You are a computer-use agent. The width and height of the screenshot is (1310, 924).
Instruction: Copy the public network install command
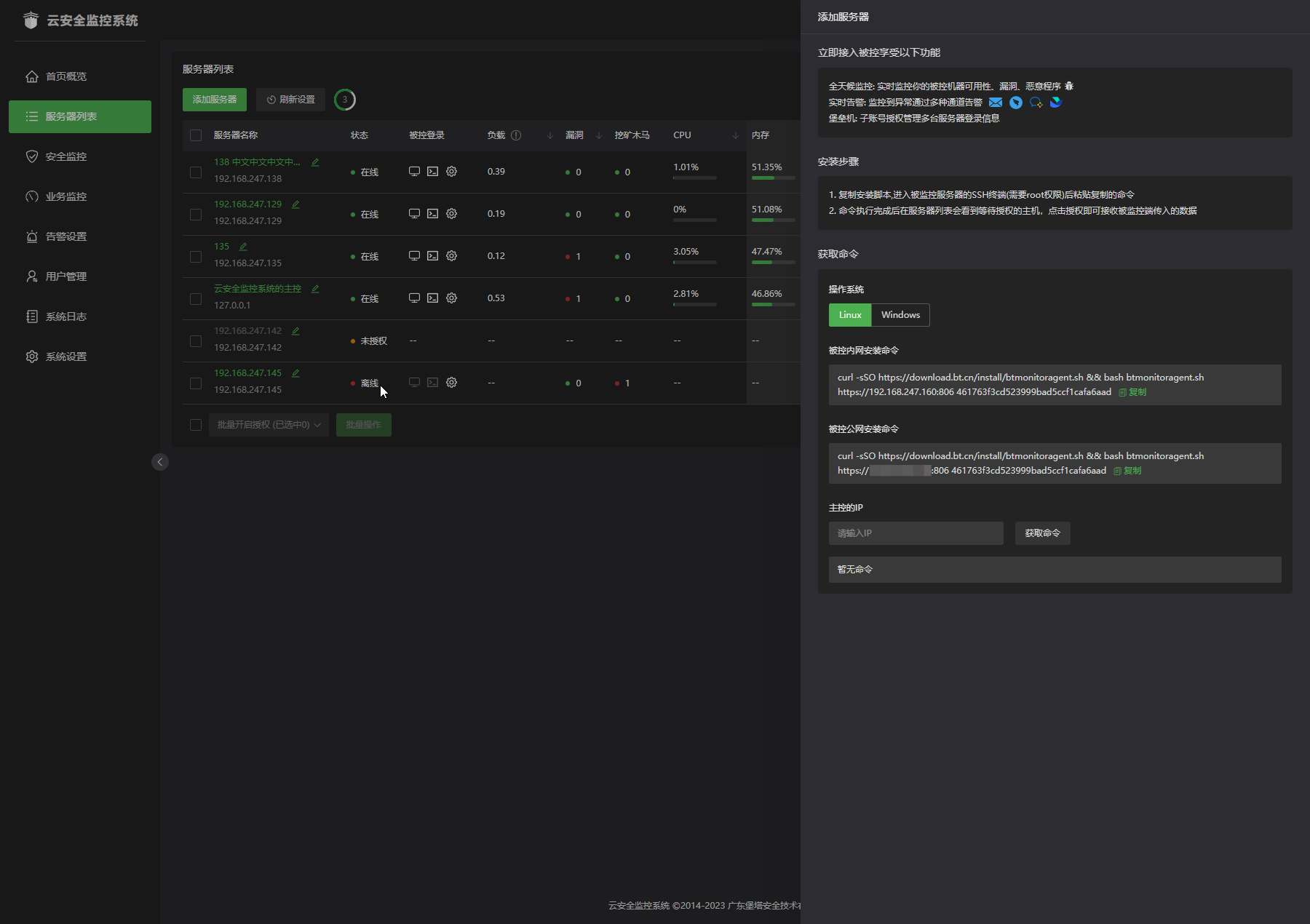pos(1127,471)
